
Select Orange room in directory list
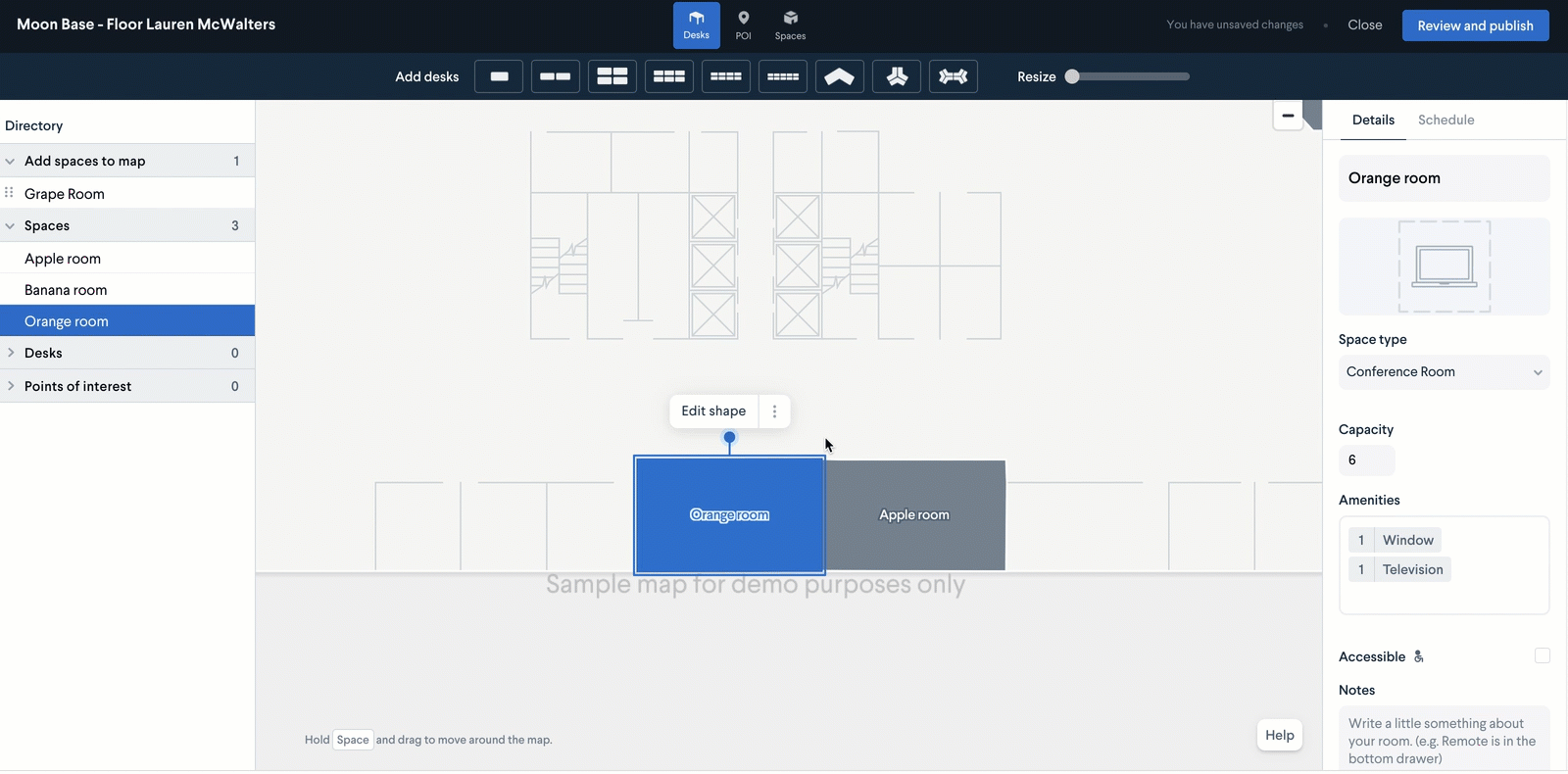[127, 321]
